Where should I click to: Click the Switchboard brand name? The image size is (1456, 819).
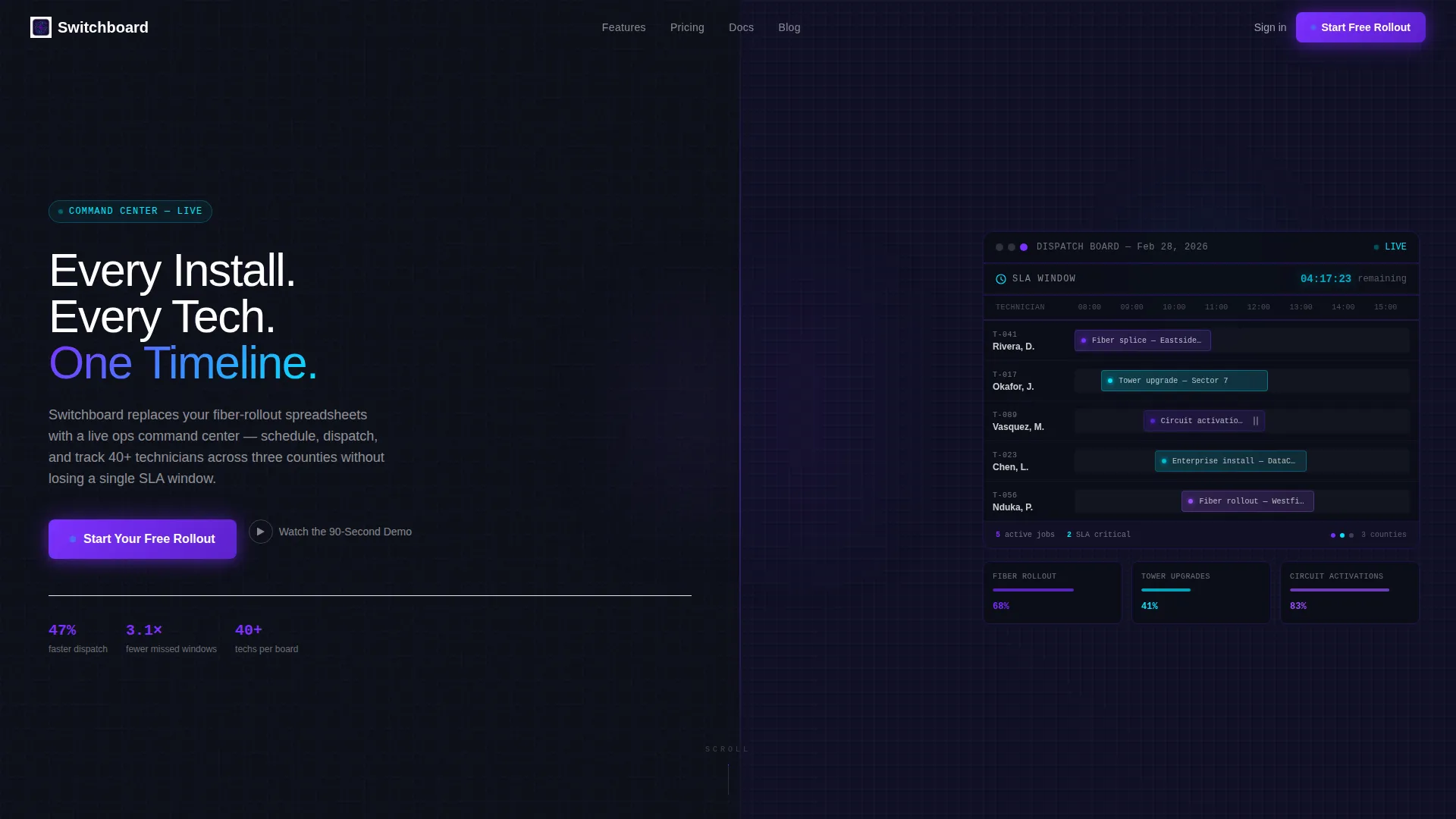coord(103,27)
